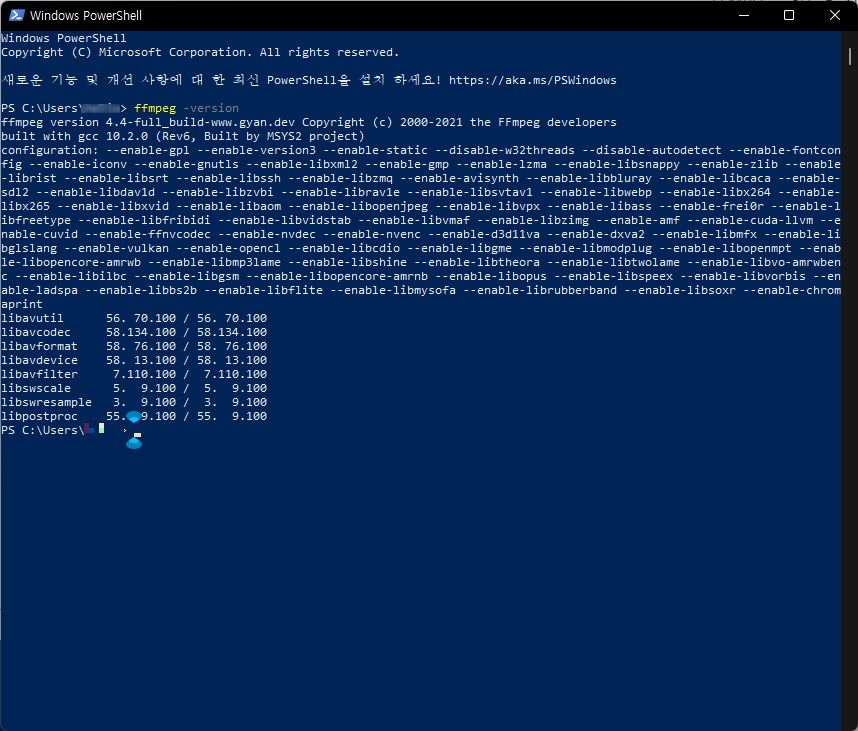Click the '--enable-librubberband' configuration flag
Viewport: 858px width, 731px height.
click(x=540, y=290)
